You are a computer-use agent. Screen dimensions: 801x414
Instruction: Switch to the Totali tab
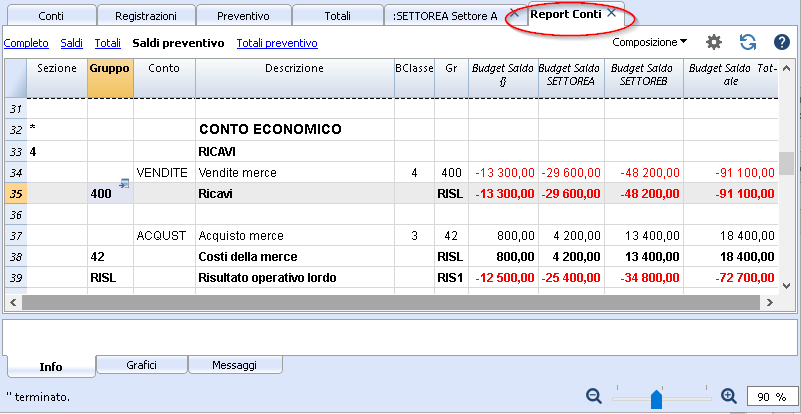[x=338, y=16]
